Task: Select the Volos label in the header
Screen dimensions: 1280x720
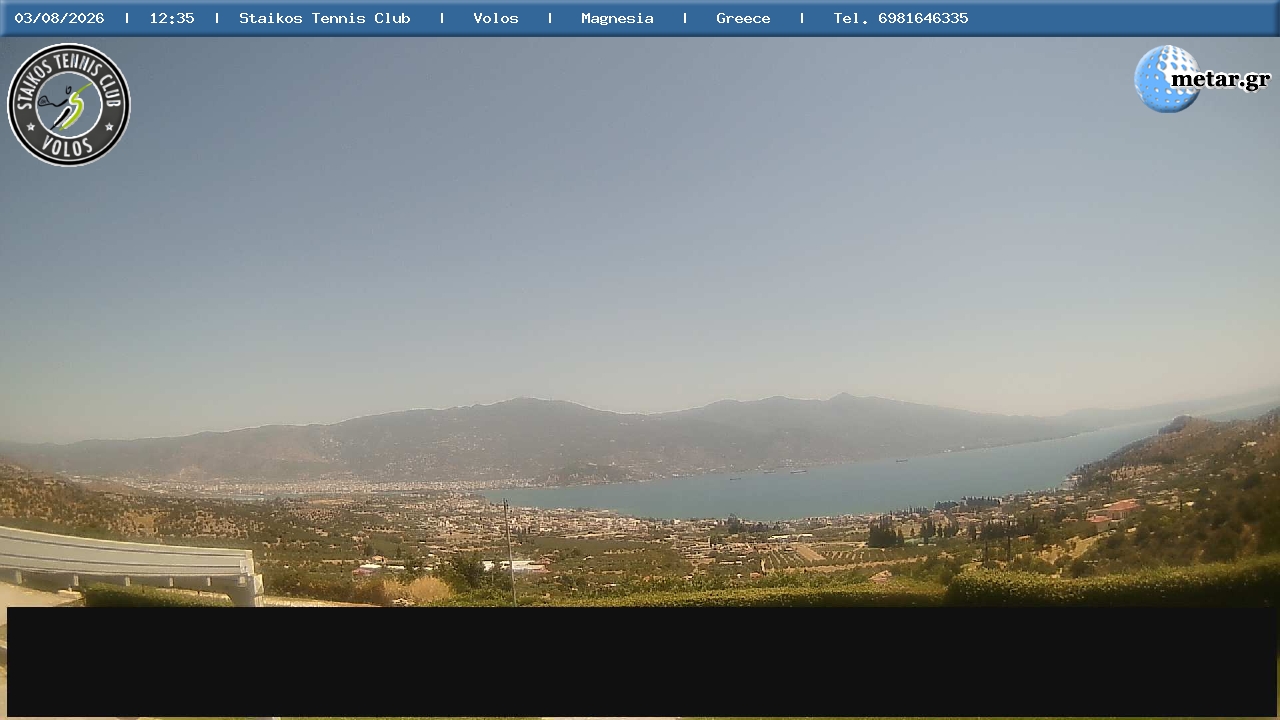Action: coord(496,18)
